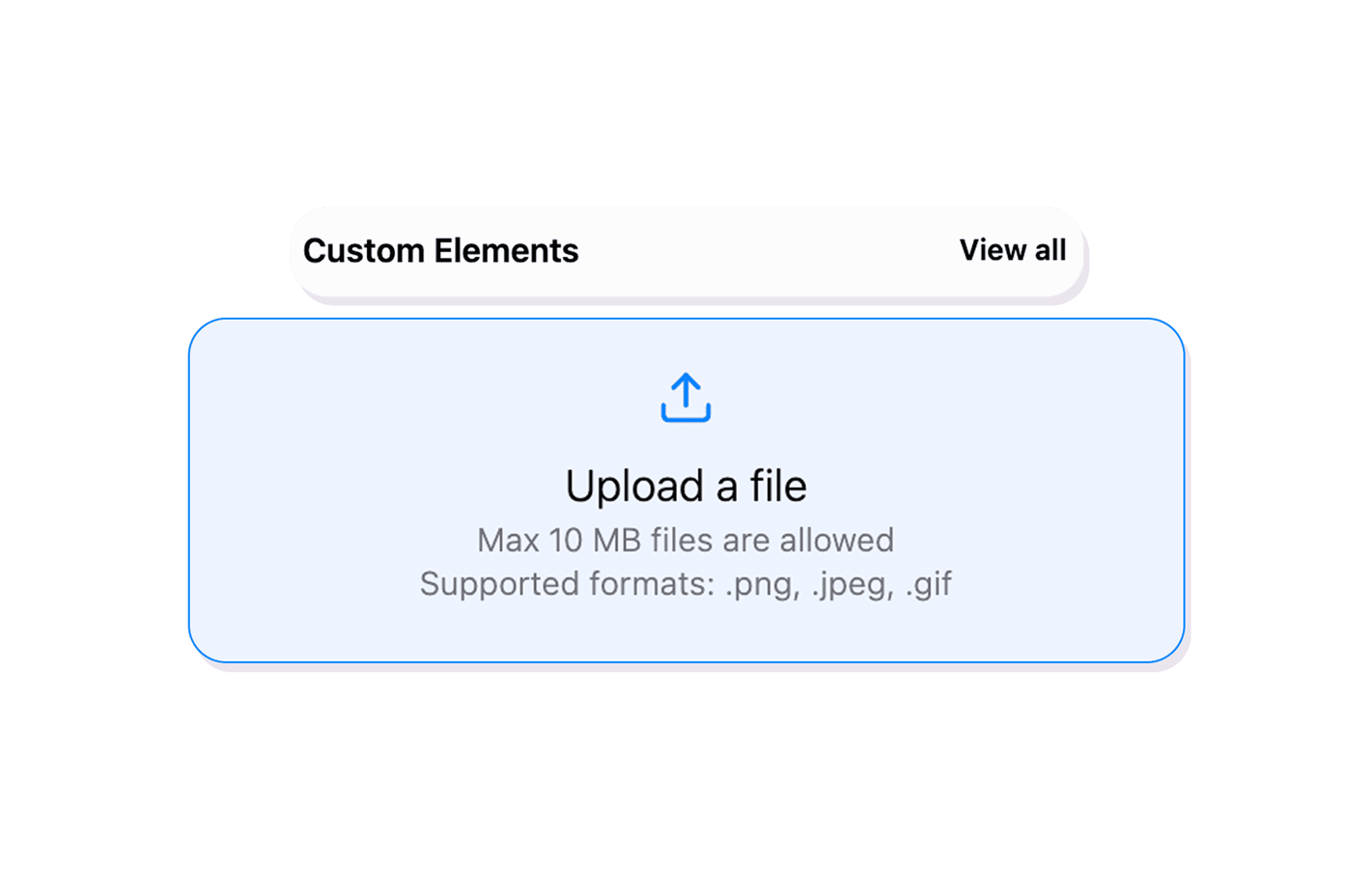
Task: Open View all custom elements
Action: click(x=1012, y=250)
